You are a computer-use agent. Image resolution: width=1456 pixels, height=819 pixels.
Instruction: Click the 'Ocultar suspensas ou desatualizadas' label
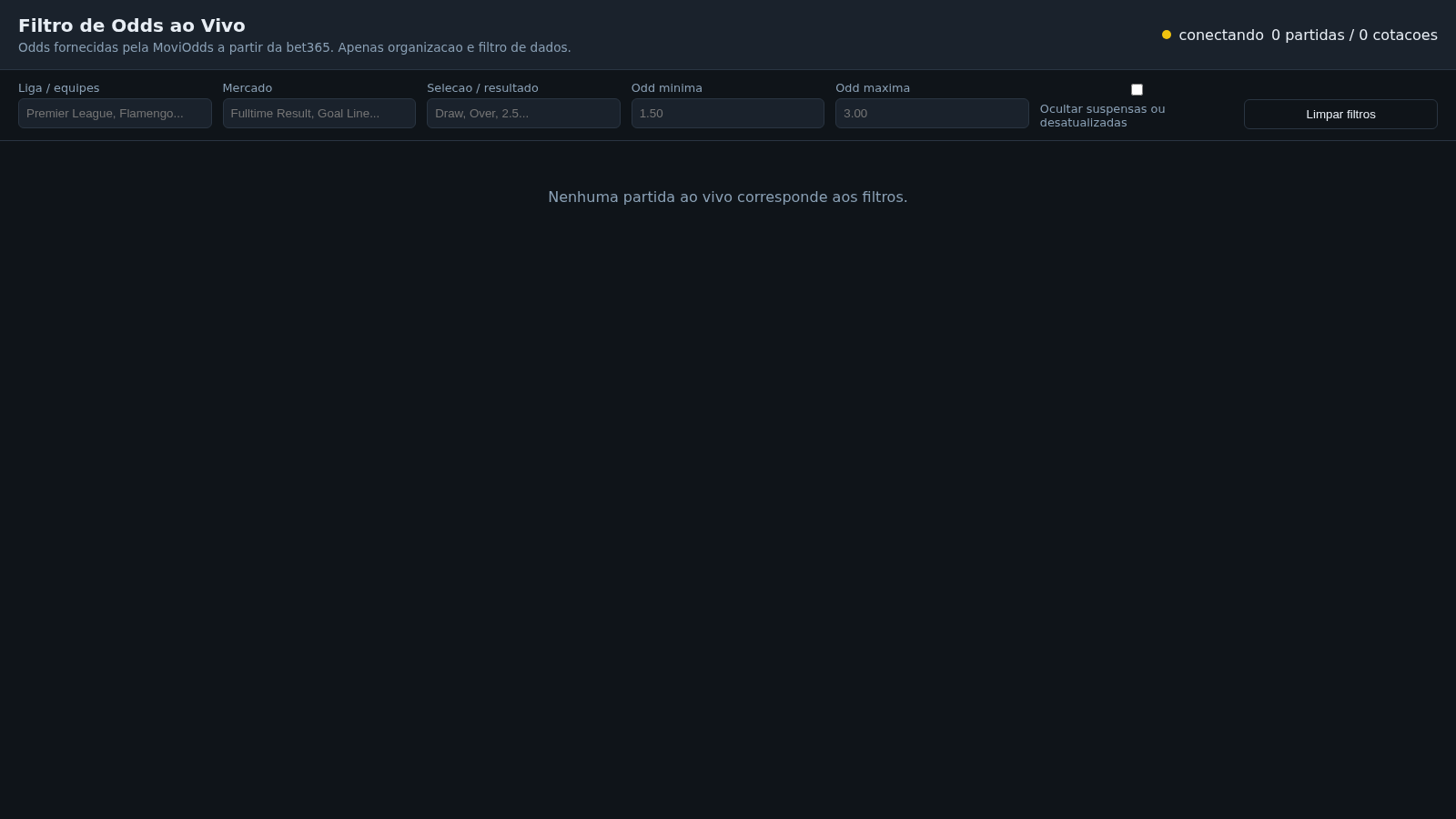click(1103, 116)
